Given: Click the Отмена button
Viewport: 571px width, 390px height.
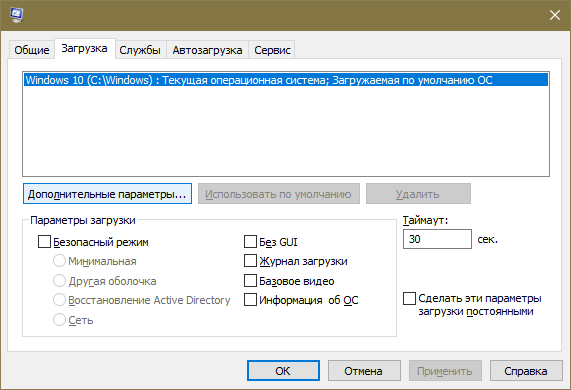Looking at the screenshot, I should pos(364,371).
